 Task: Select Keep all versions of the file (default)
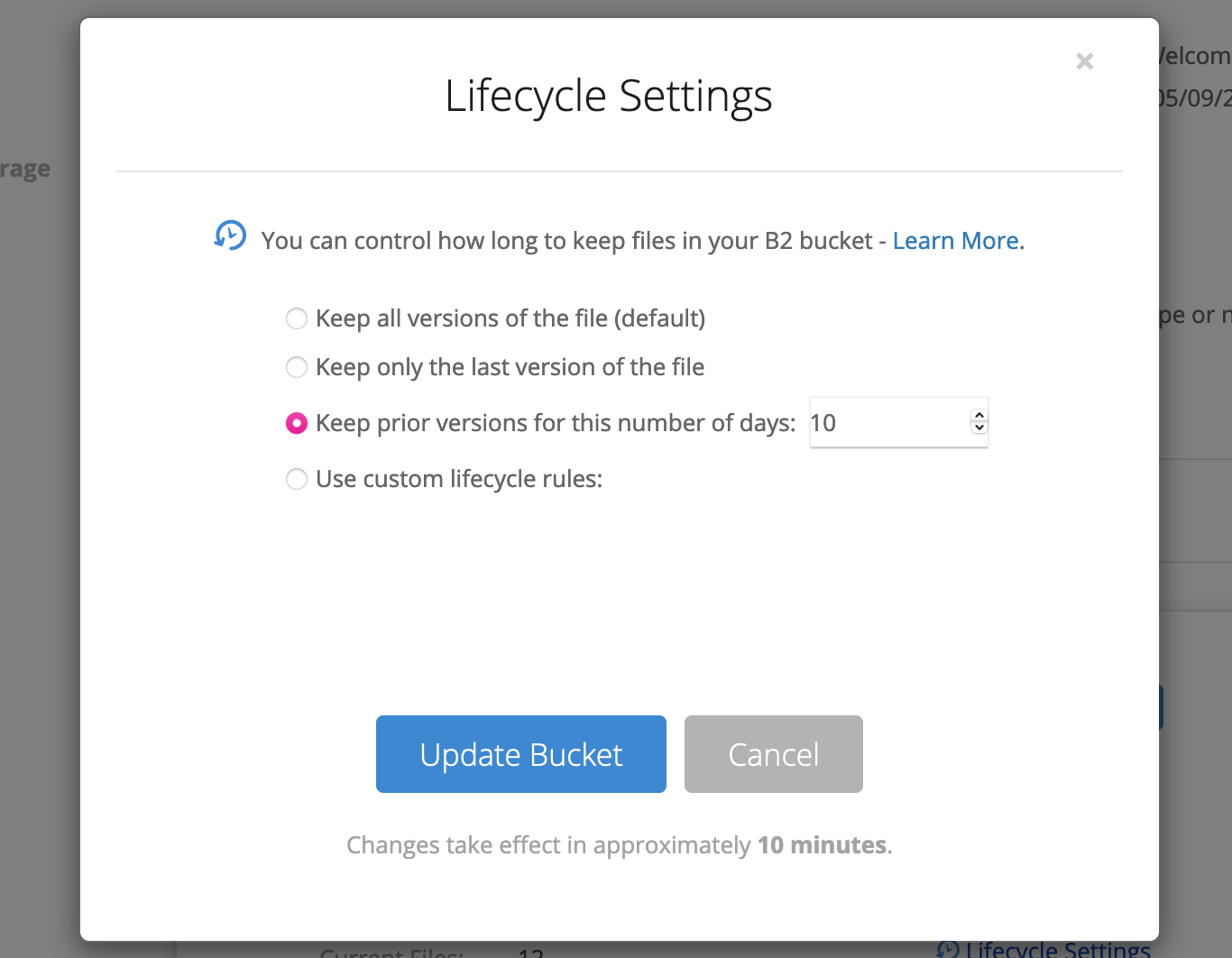297,318
